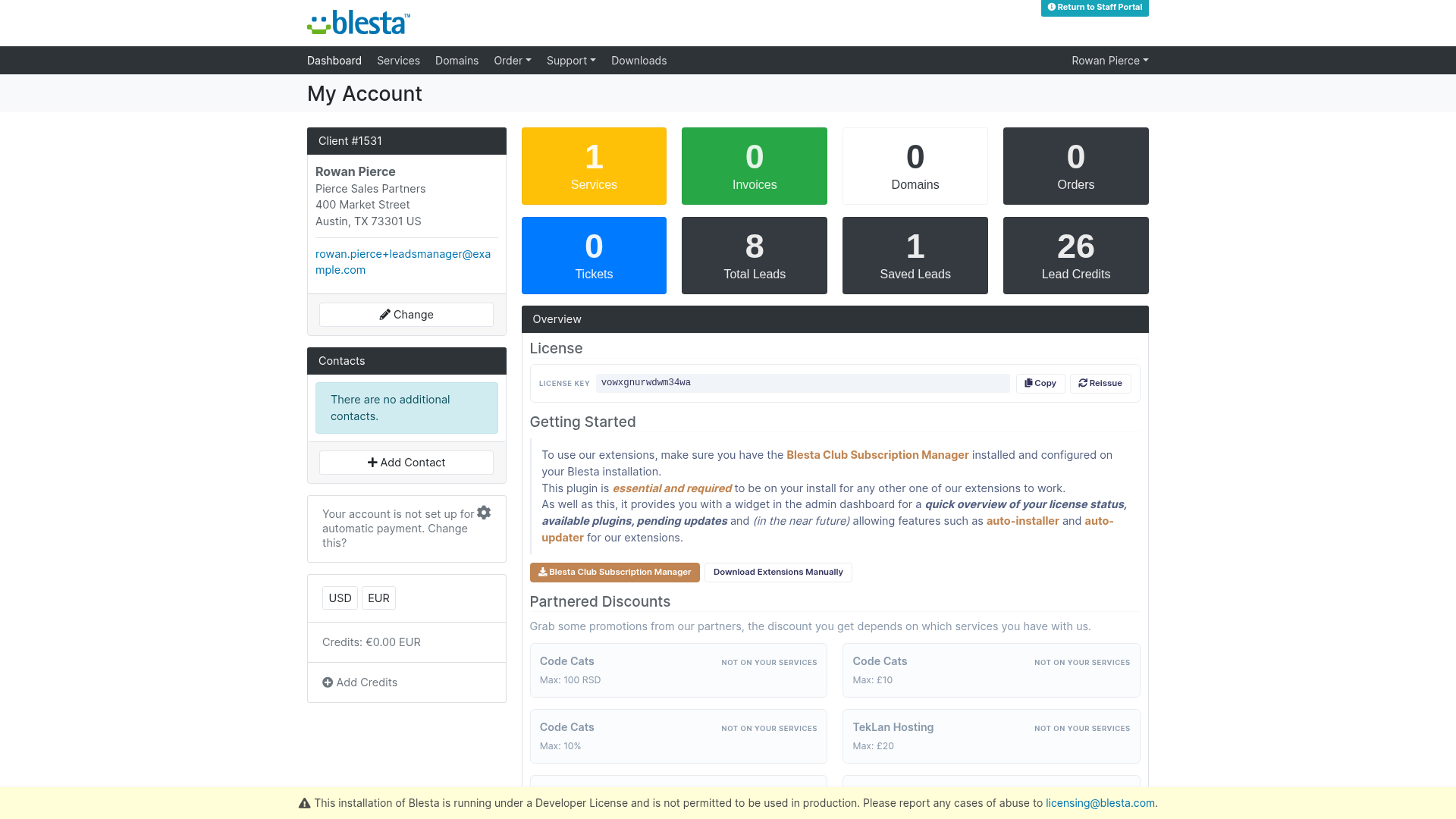
Task: Click the essential and required link
Action: point(672,488)
